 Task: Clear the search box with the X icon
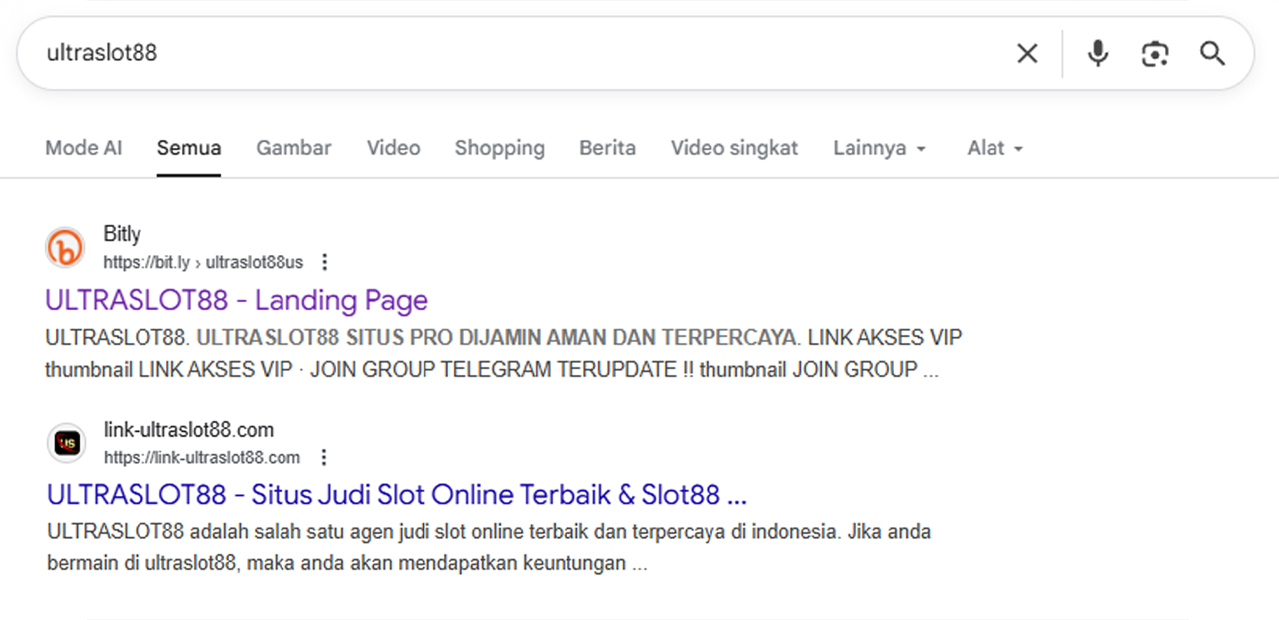pos(1027,53)
